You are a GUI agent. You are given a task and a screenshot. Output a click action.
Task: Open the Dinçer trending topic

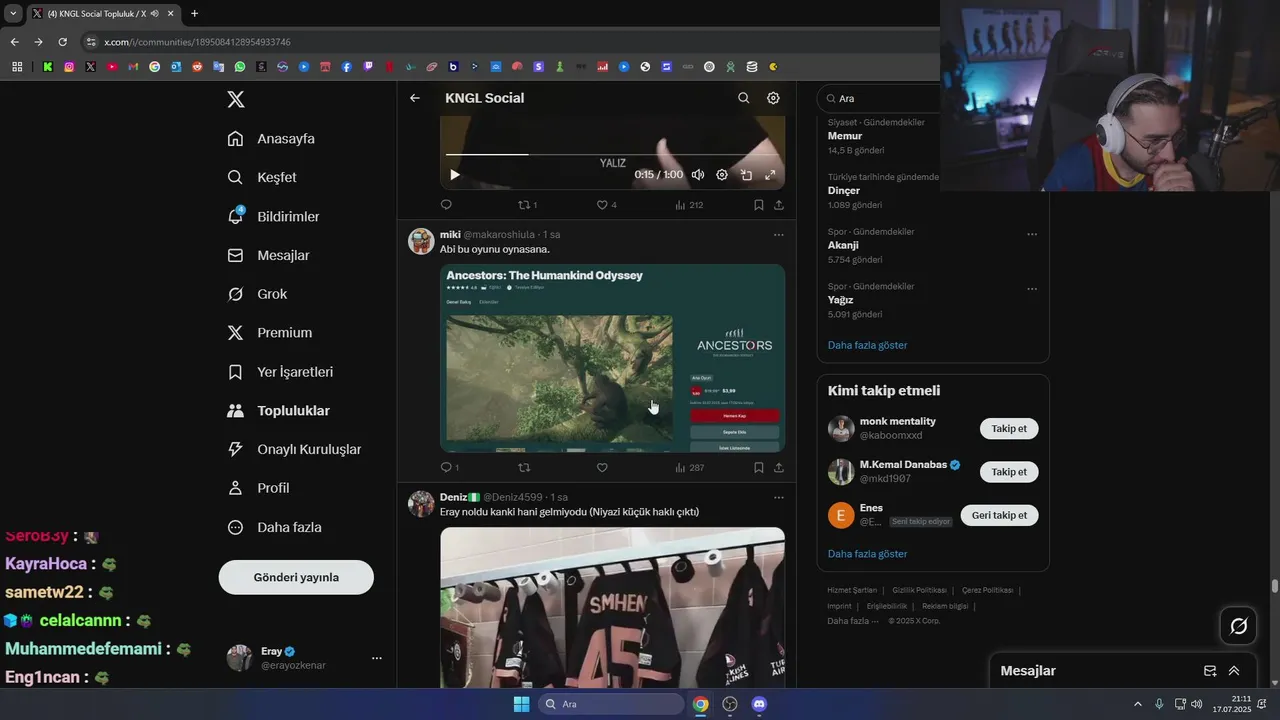(x=844, y=190)
